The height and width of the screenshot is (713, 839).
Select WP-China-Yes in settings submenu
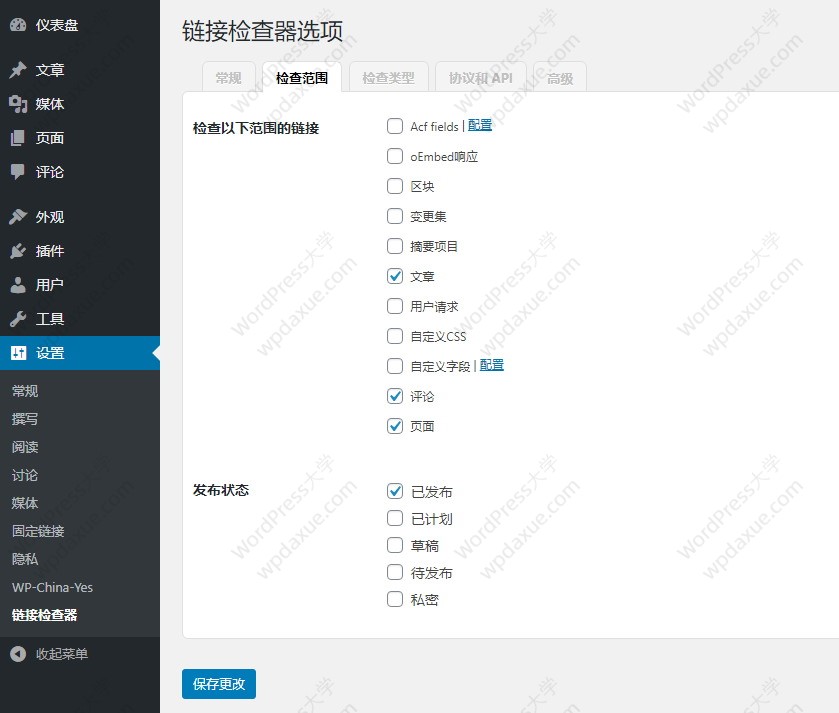(52, 587)
